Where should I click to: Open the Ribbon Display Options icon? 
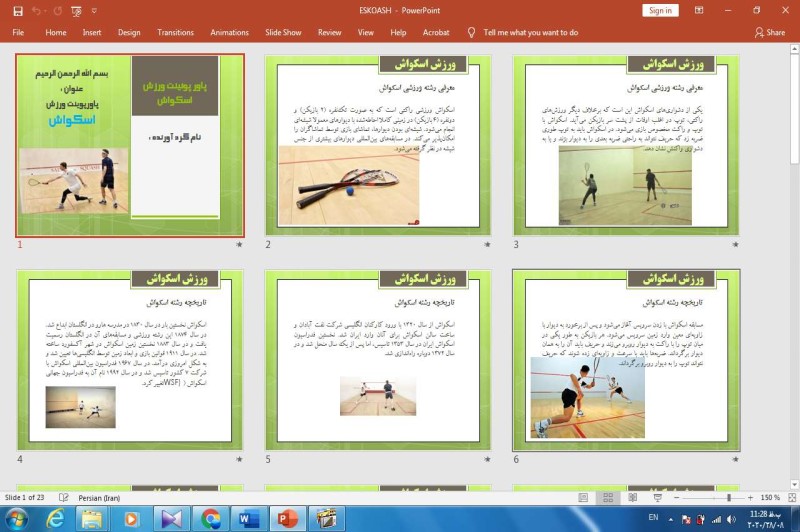(x=699, y=10)
